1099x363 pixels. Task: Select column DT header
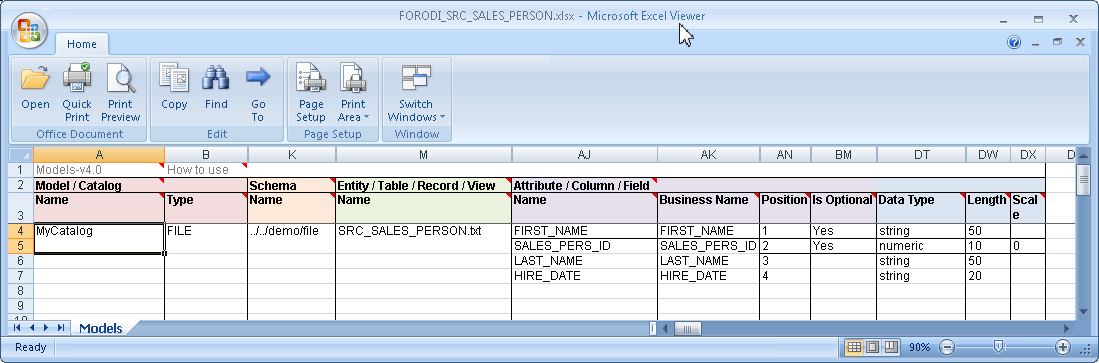[x=921, y=154]
